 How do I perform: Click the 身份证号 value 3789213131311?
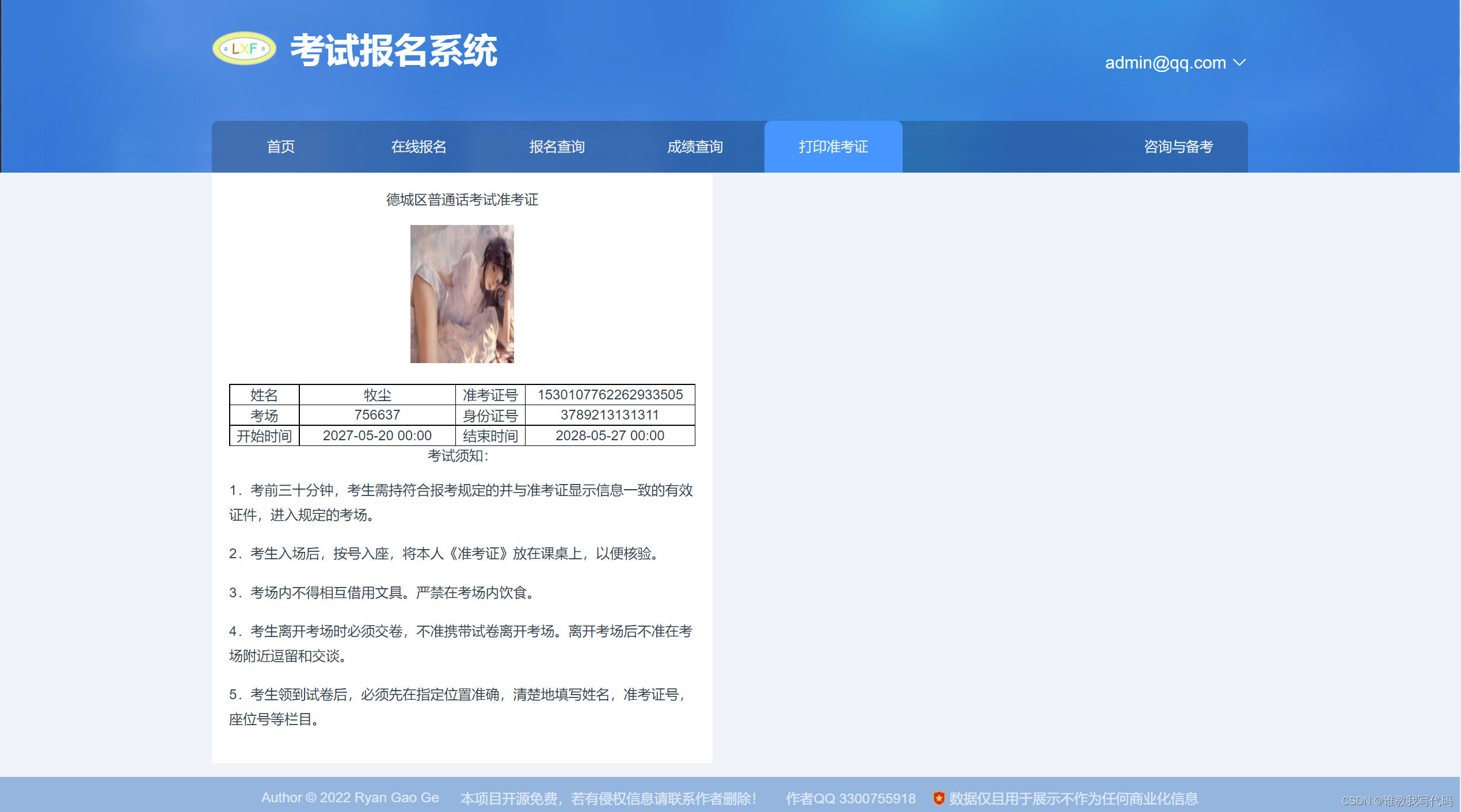pos(610,415)
